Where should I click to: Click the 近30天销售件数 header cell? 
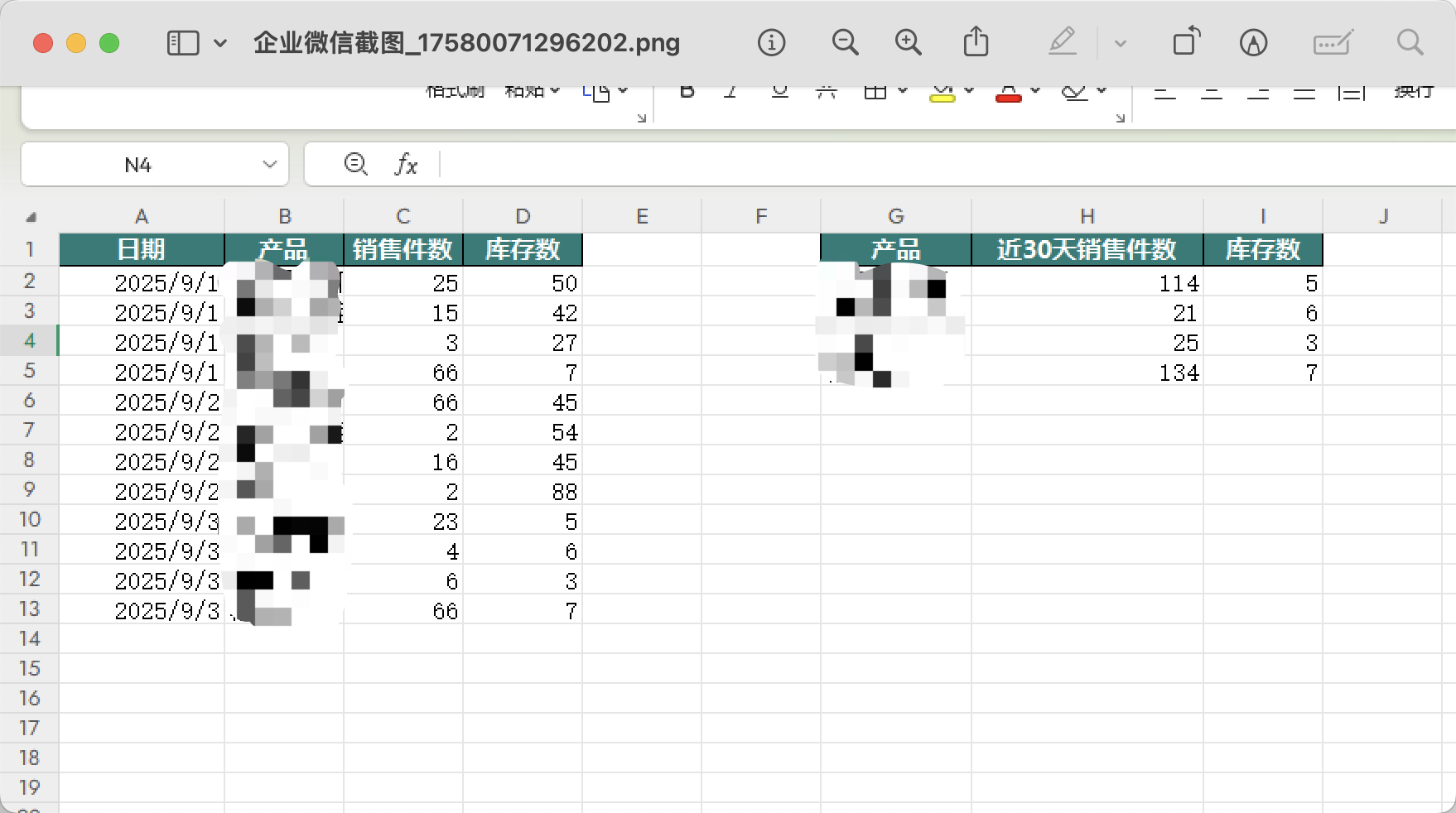pyautogui.click(x=1087, y=249)
